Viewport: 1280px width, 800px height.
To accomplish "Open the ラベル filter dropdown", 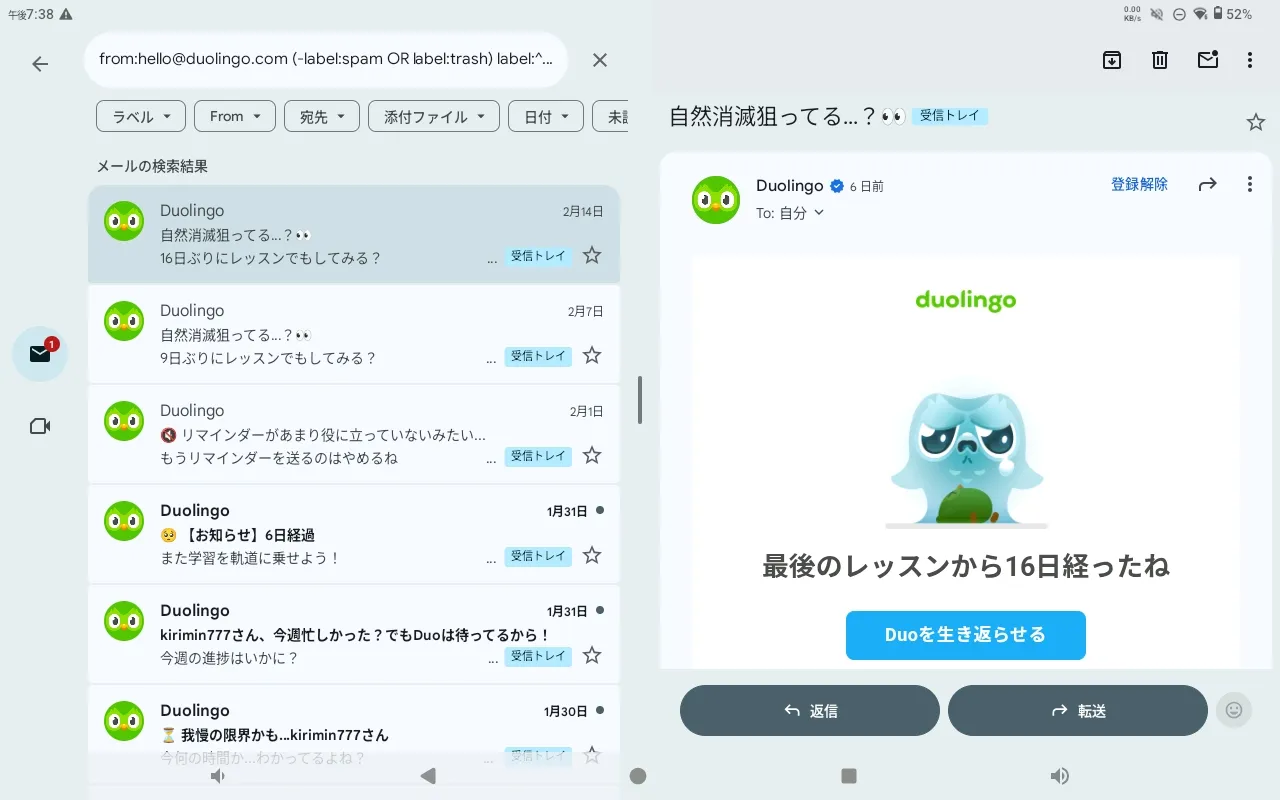I will 141,116.
